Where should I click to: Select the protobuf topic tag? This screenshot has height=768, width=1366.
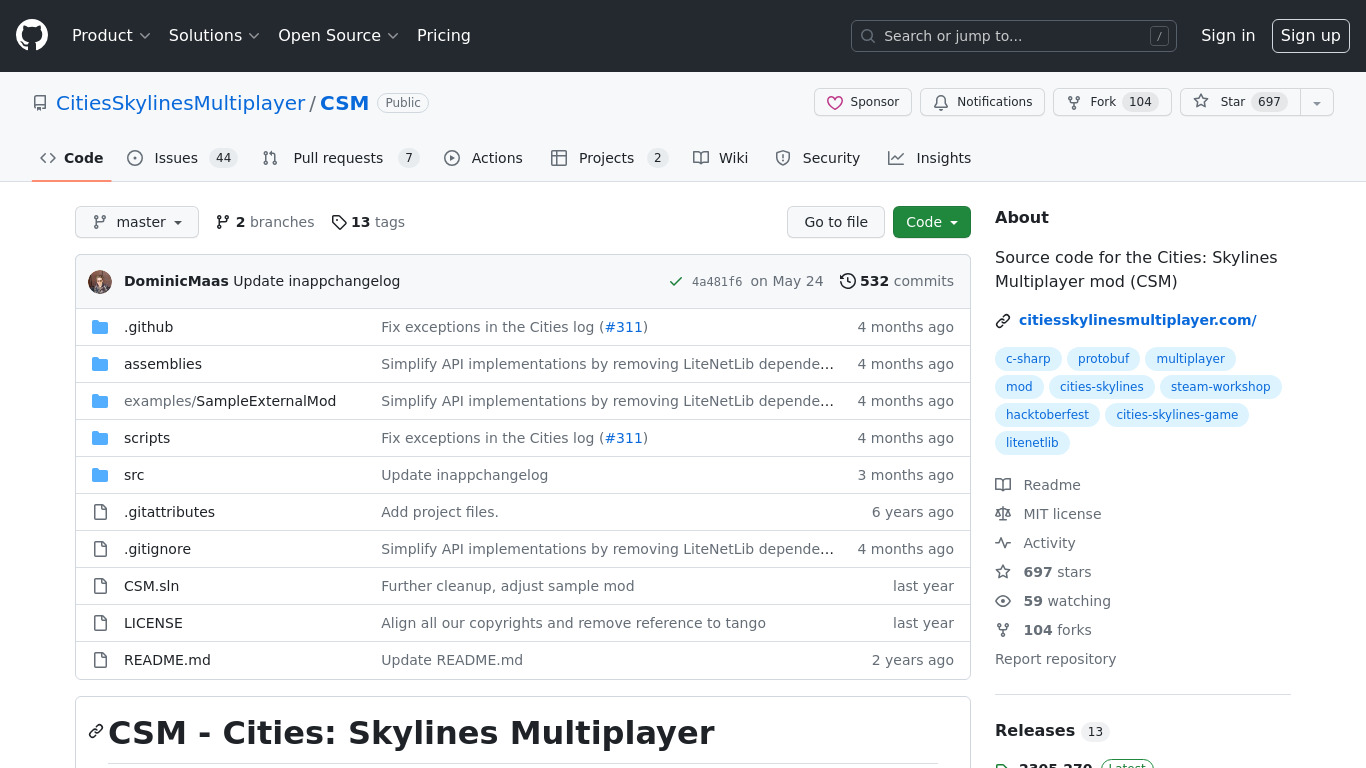[1104, 359]
